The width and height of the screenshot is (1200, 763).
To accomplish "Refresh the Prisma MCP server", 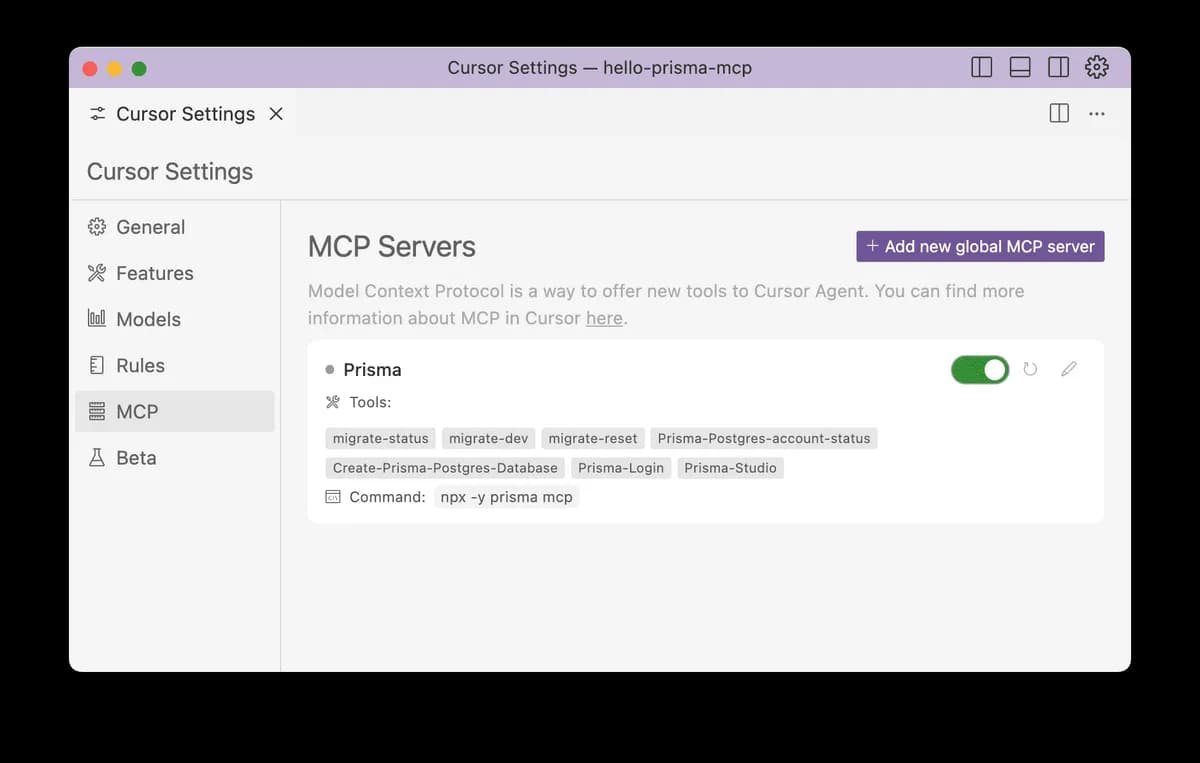I will pyautogui.click(x=1030, y=369).
